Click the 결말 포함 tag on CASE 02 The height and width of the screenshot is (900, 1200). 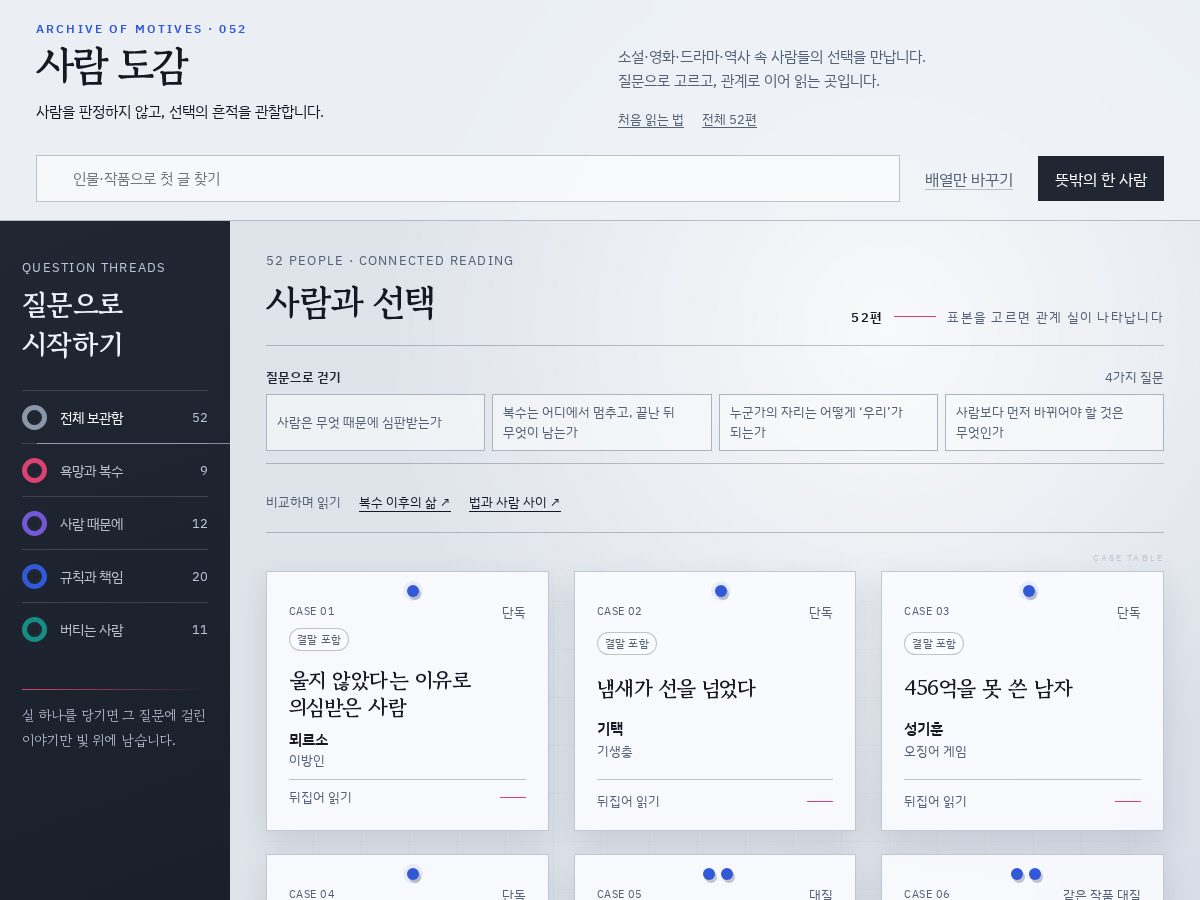(x=627, y=644)
